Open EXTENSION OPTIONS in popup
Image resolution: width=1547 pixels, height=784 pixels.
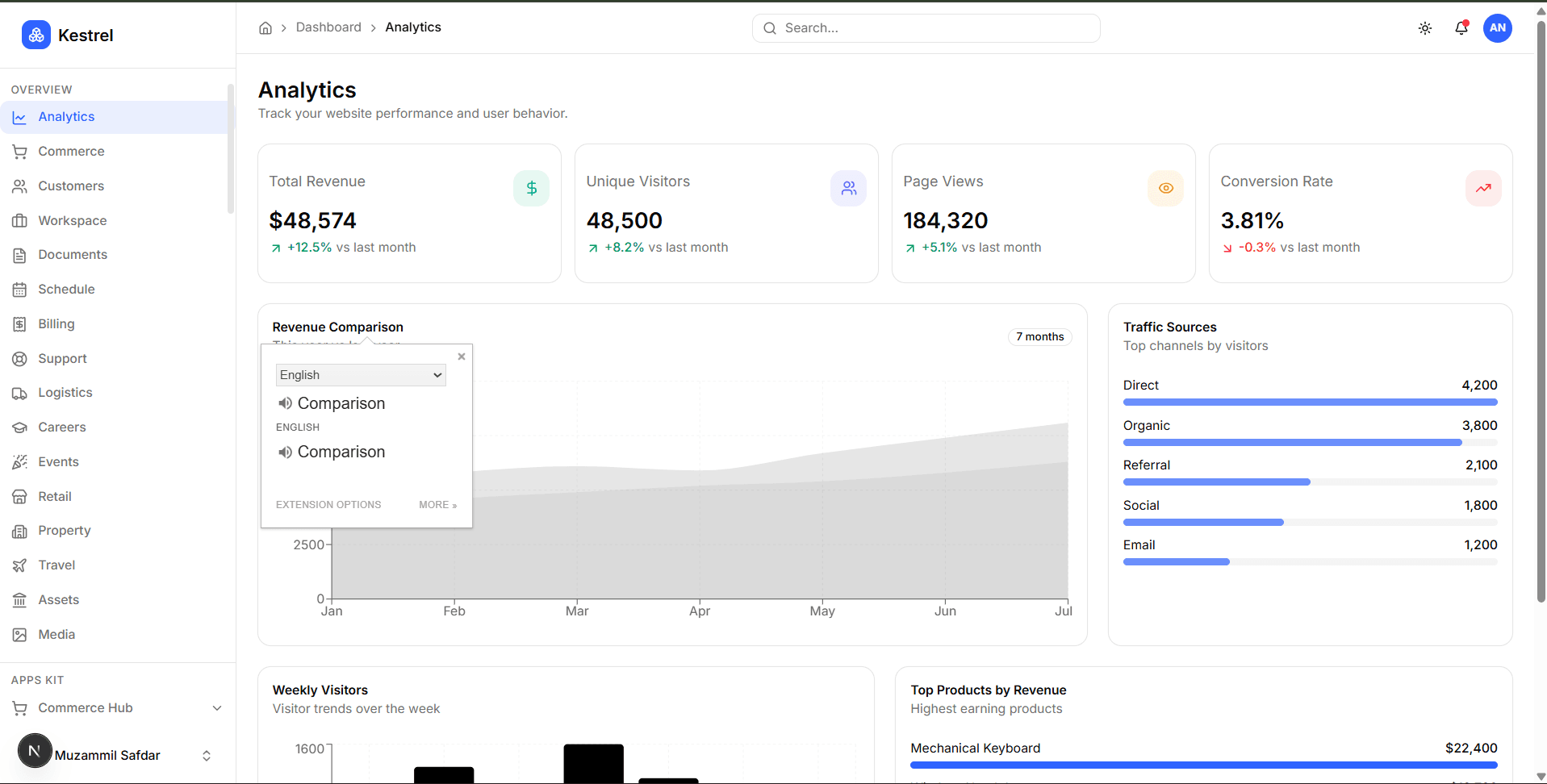(328, 505)
